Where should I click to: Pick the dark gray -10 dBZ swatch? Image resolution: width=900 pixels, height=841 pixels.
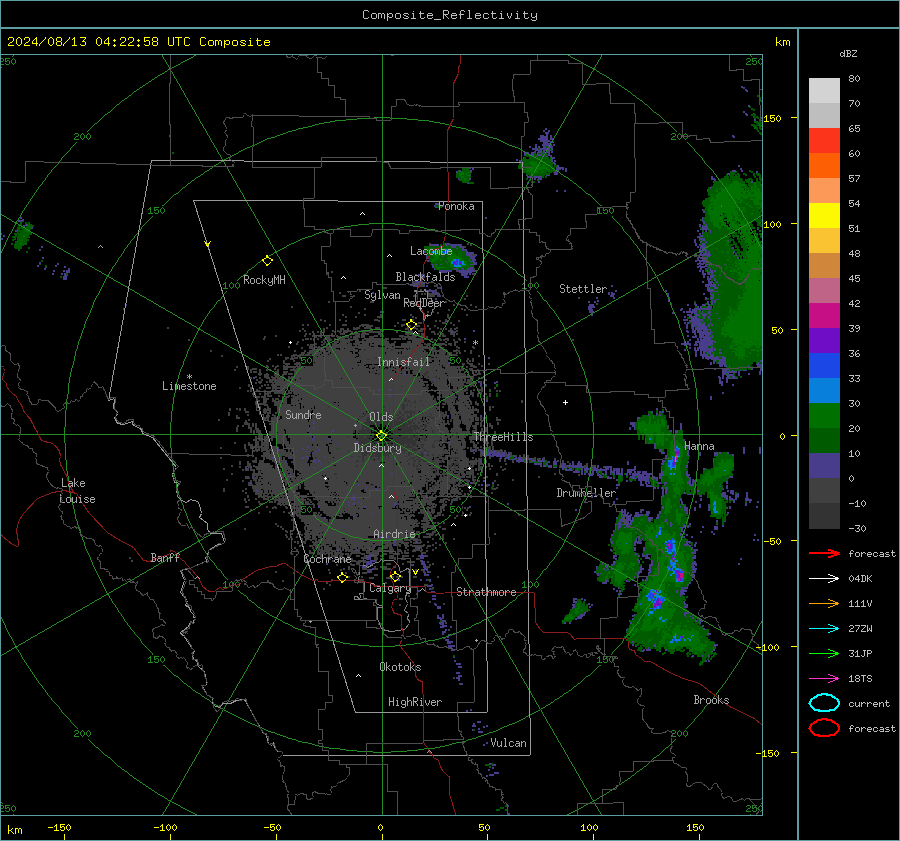point(824,516)
